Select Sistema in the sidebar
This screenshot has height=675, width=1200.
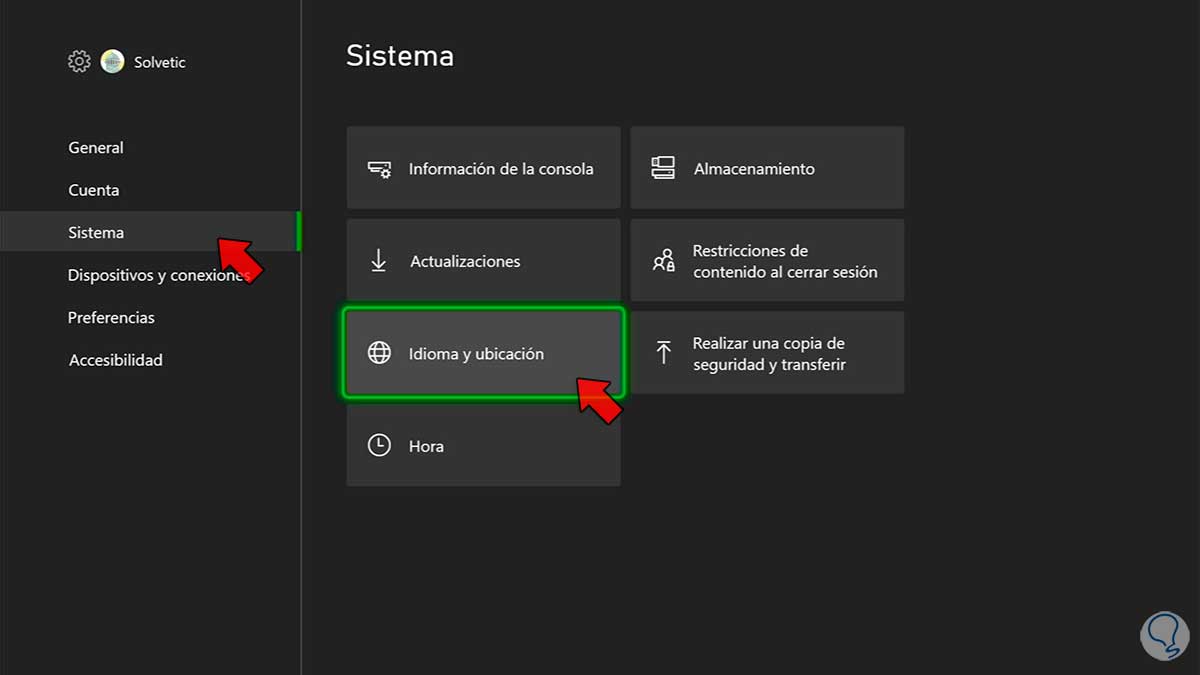point(96,233)
